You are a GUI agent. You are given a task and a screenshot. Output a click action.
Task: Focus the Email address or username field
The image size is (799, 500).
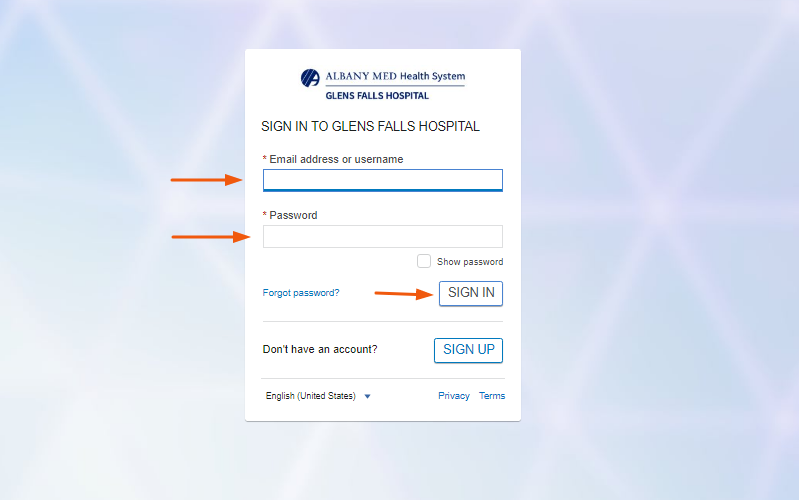coord(382,180)
